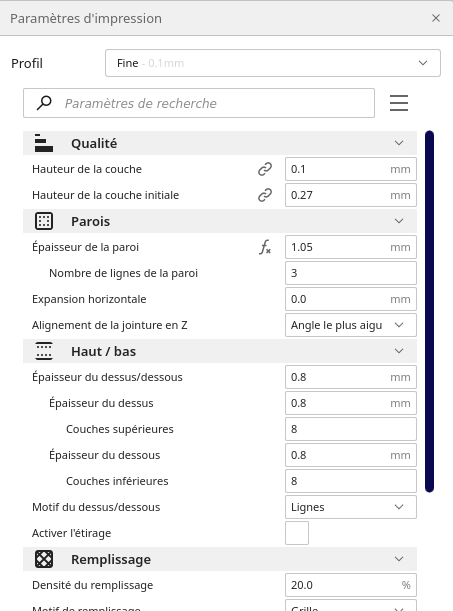Collapse the Qualité section chevron
The image size is (453, 611).
point(399,143)
